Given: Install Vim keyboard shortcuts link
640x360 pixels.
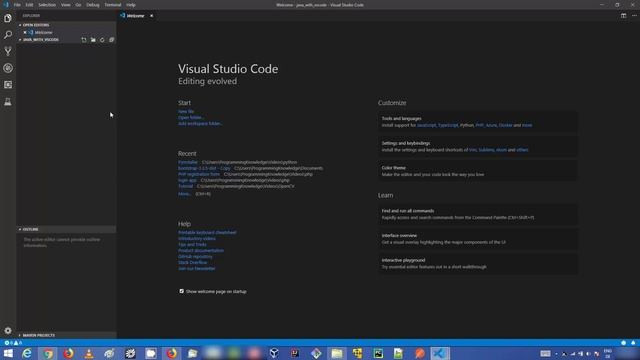Looking at the screenshot, I should 473,150.
